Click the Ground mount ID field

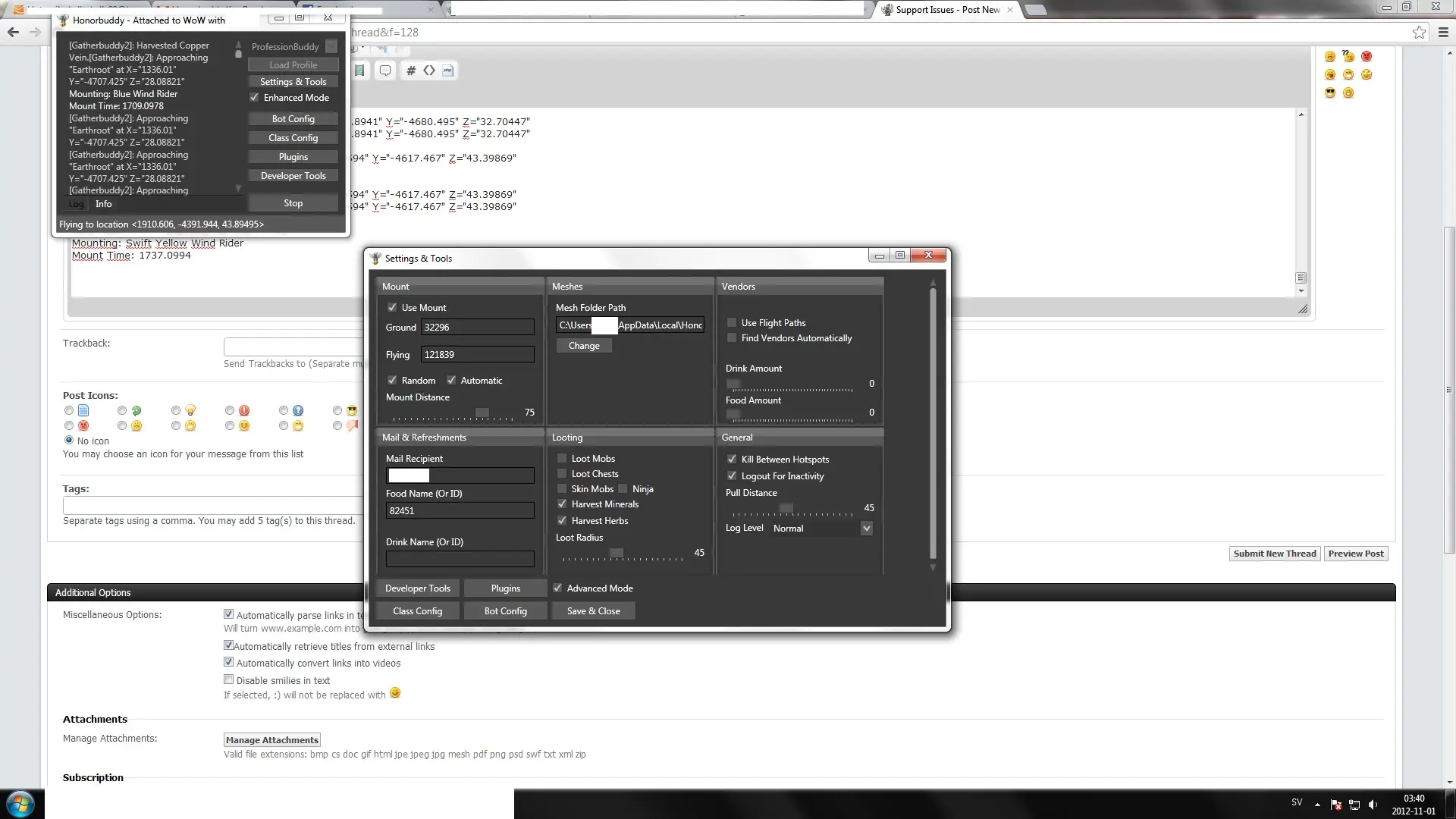tap(478, 327)
